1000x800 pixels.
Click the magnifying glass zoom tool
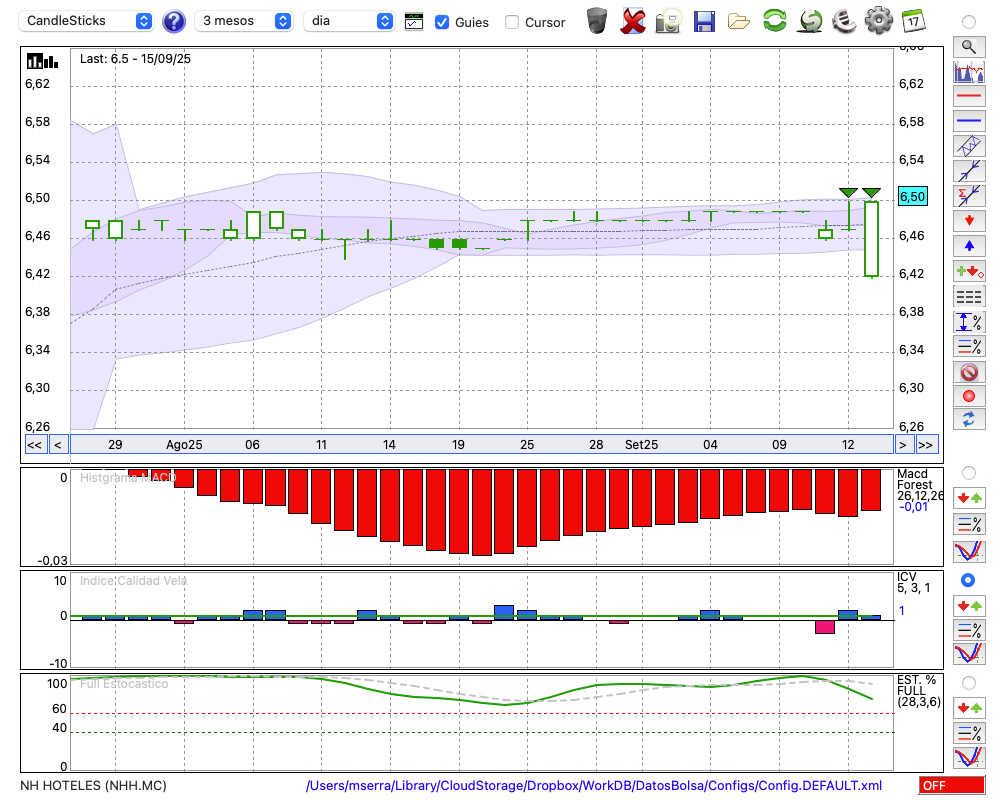pos(968,46)
